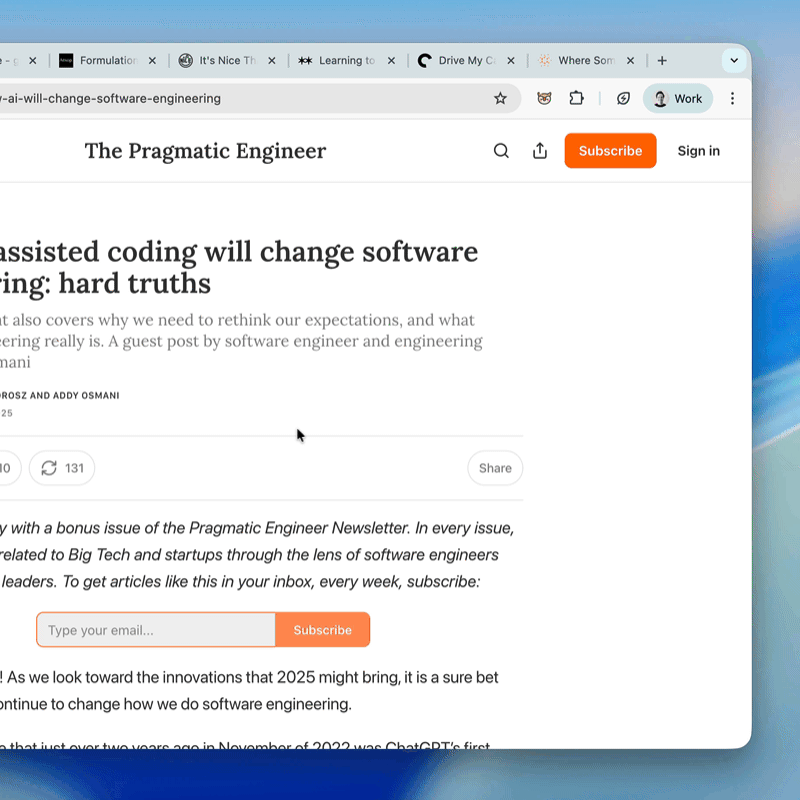Viewport: 800px width, 800px height.
Task: Close the Learning to tab
Action: tap(391, 61)
